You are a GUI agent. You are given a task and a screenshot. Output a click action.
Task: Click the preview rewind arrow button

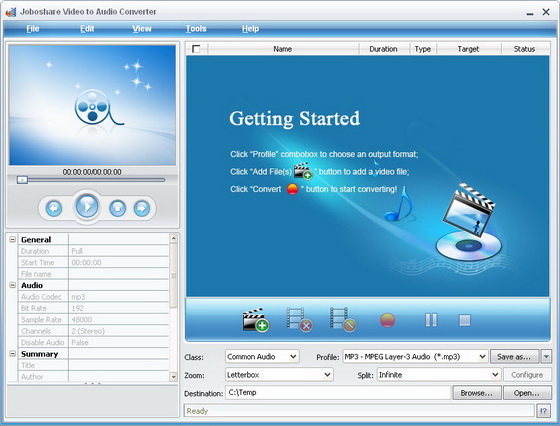click(x=54, y=208)
